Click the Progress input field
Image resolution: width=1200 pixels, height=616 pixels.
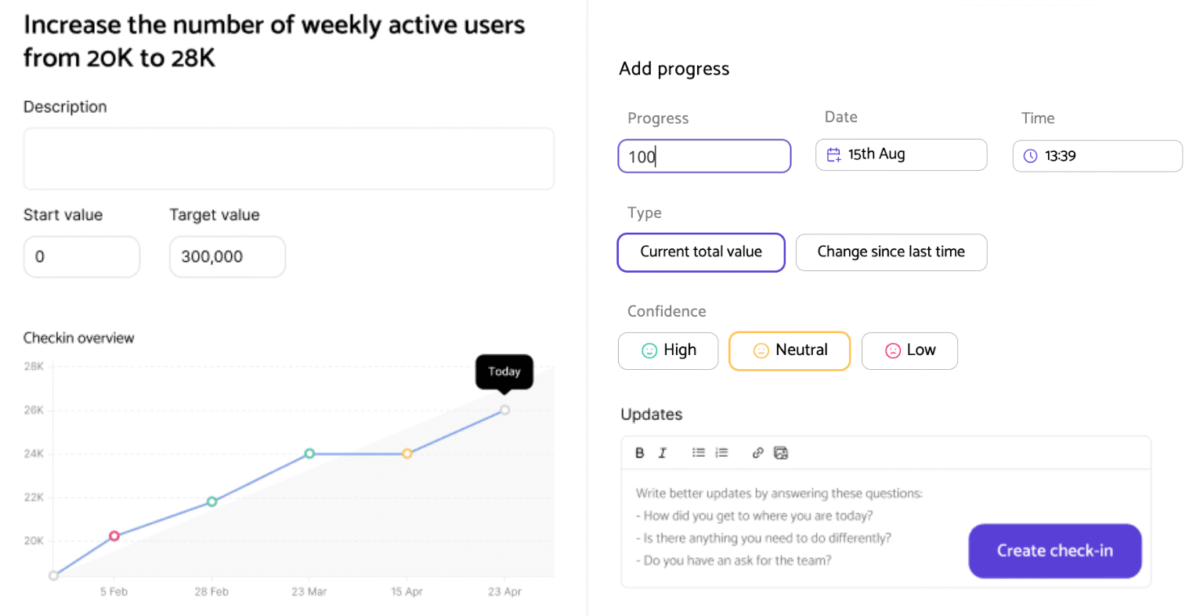tap(704, 156)
